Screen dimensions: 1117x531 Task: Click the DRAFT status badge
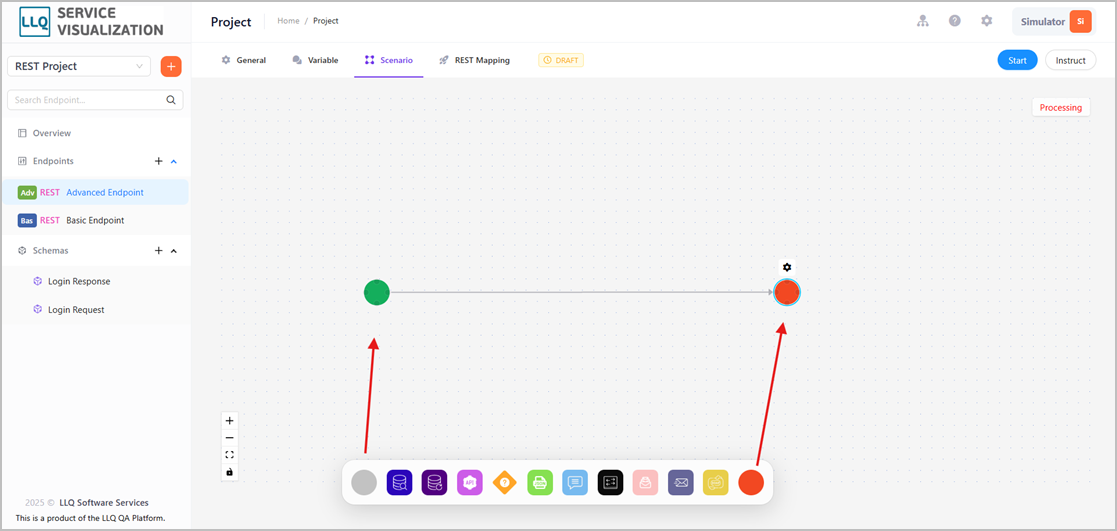[x=561, y=61]
